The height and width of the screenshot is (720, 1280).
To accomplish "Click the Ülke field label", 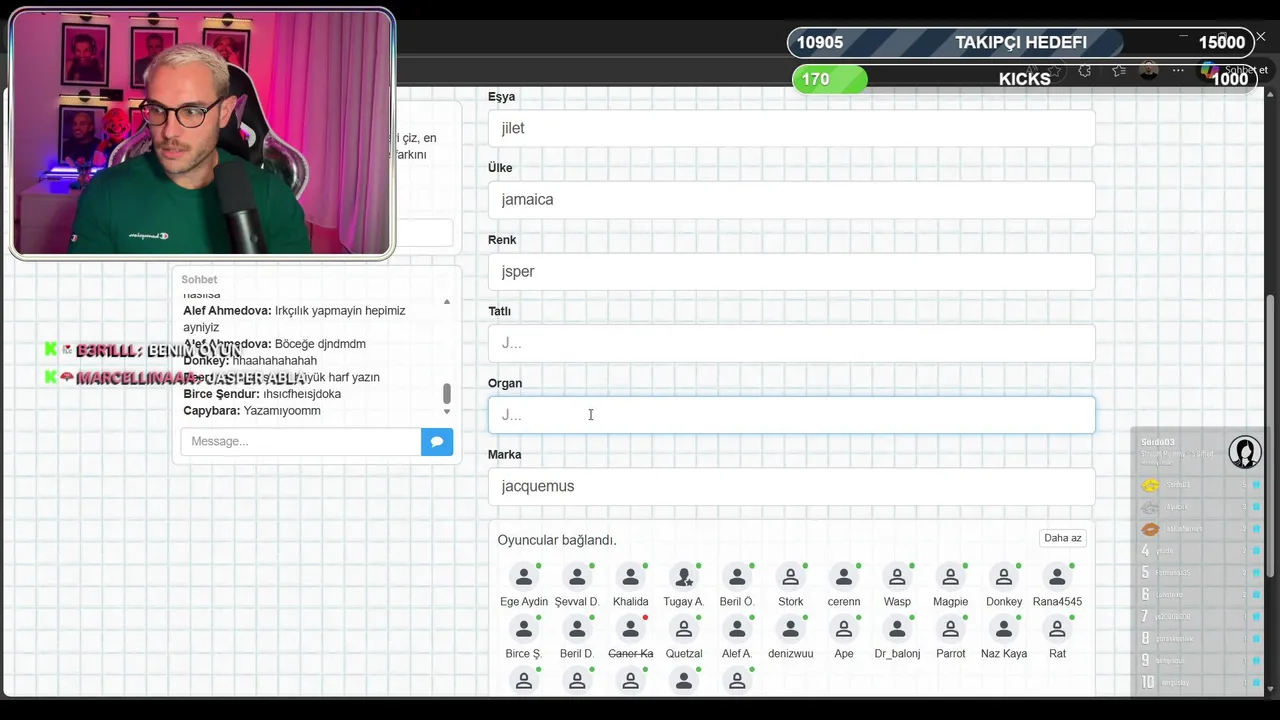I will pyautogui.click(x=500, y=168).
